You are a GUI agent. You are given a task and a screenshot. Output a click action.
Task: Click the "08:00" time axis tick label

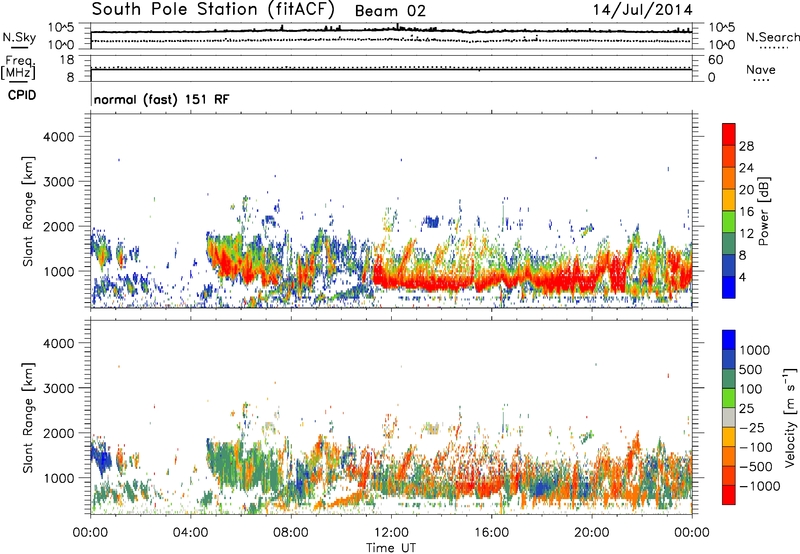290,533
